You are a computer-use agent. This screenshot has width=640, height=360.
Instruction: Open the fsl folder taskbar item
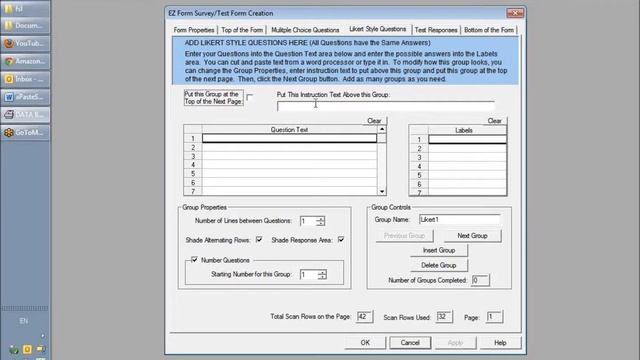25,8
